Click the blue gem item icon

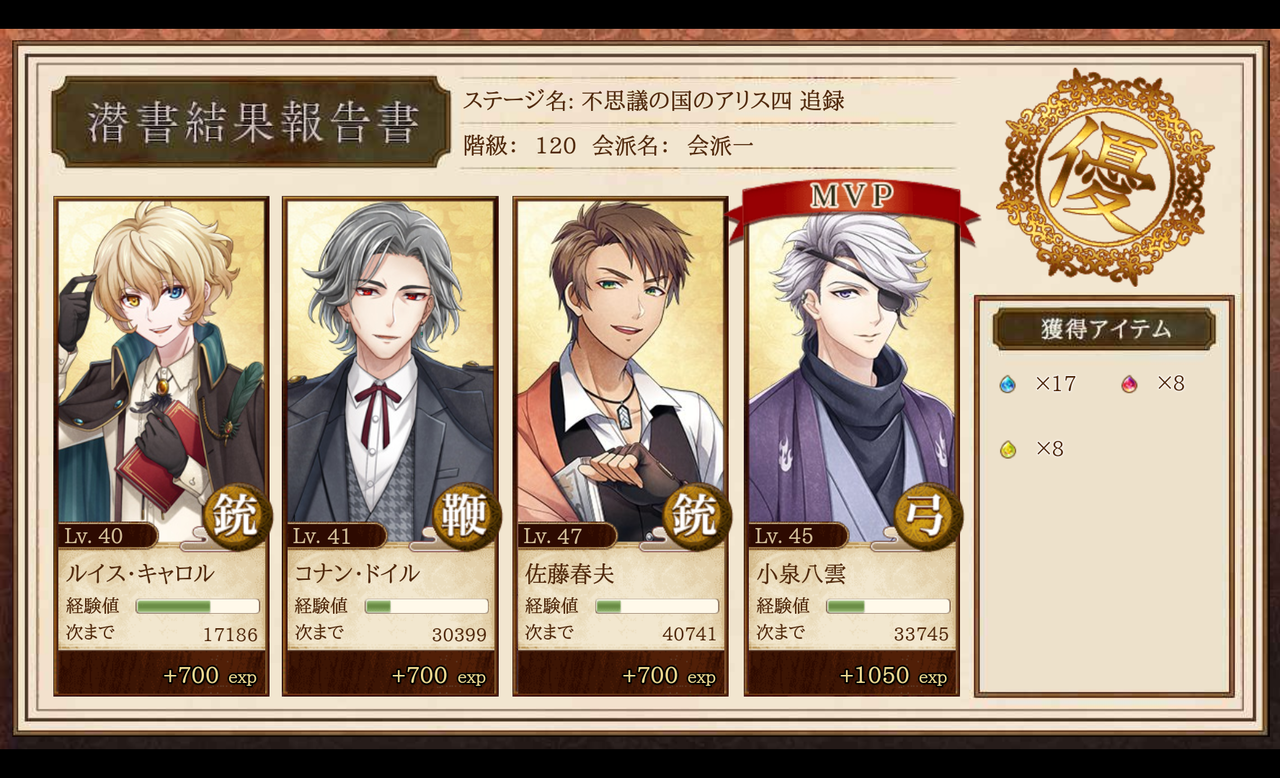click(x=1007, y=384)
